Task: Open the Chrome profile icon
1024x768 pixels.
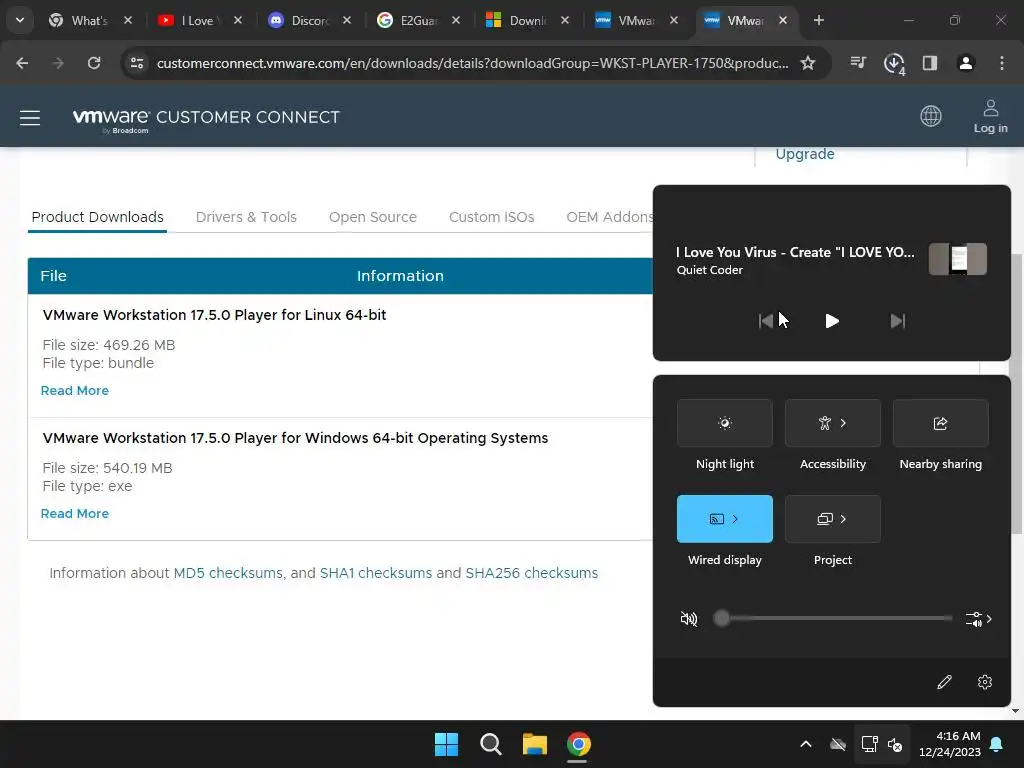Action: pyautogui.click(x=966, y=63)
